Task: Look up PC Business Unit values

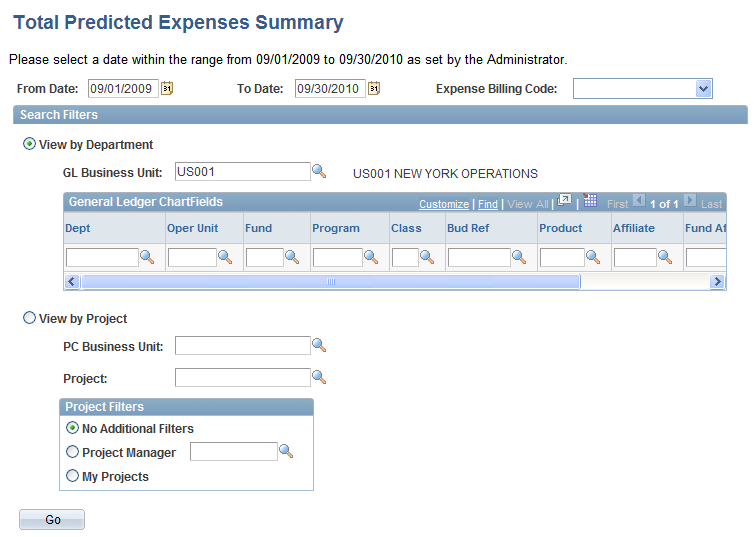Action: tap(319, 345)
